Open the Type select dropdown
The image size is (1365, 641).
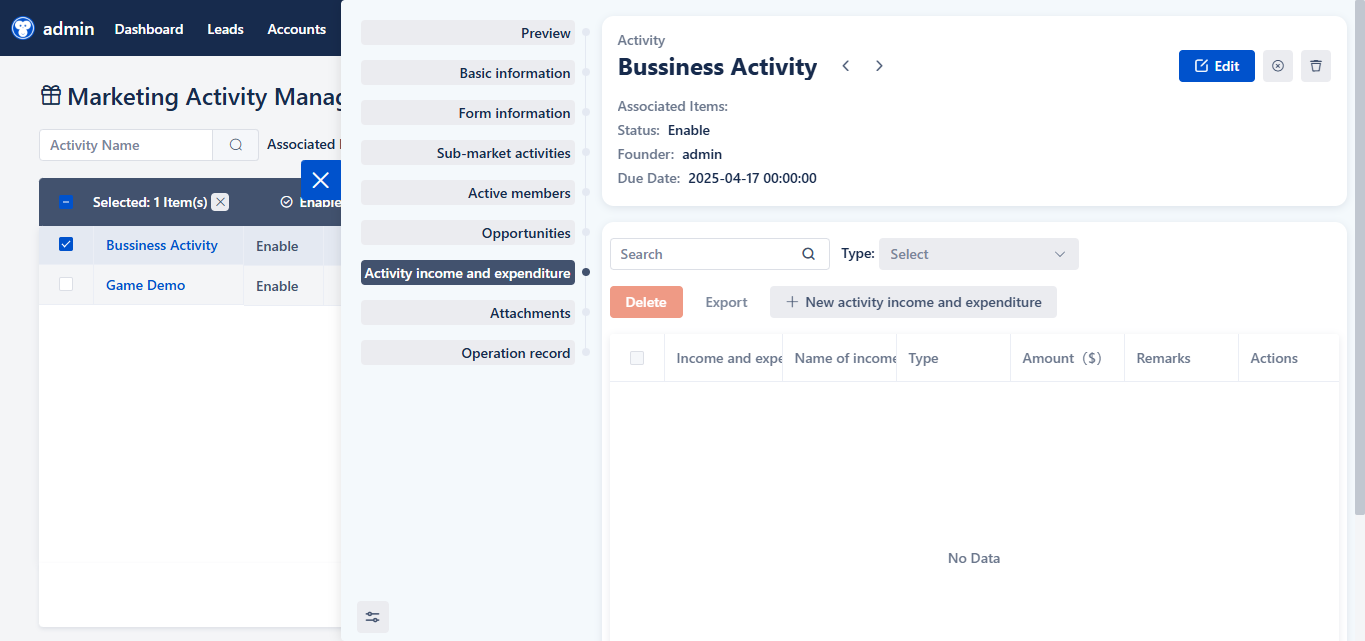coord(977,254)
